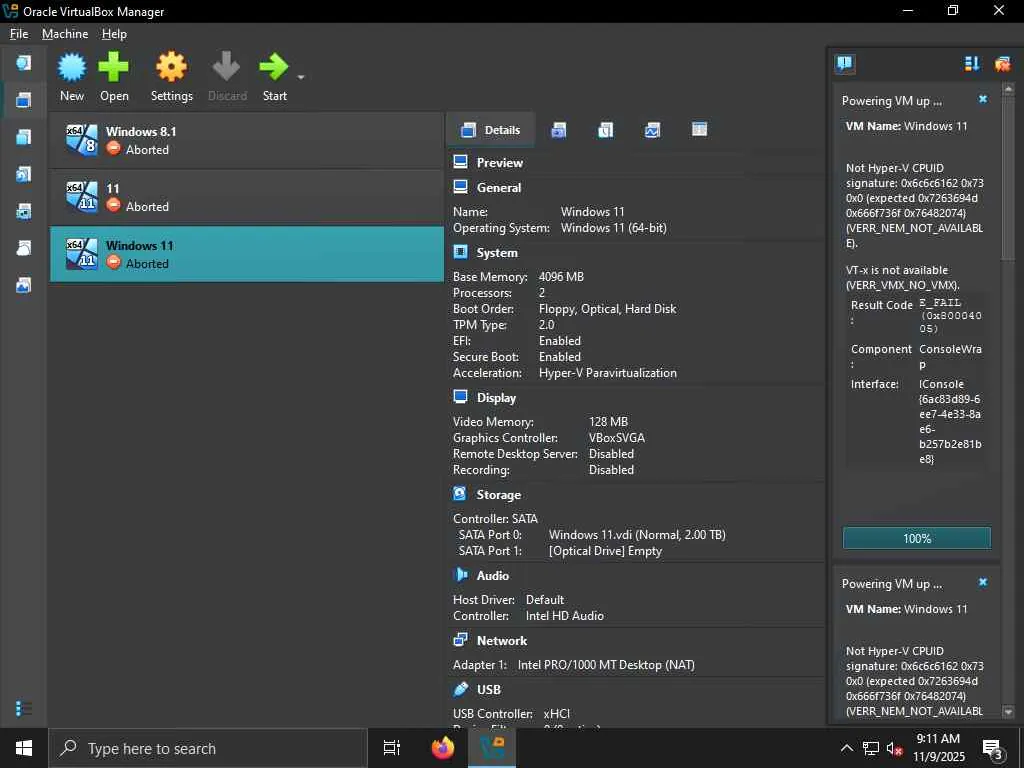Open the Network manager tool in sidebar
The width and height of the screenshot is (1024, 768).
point(24,212)
